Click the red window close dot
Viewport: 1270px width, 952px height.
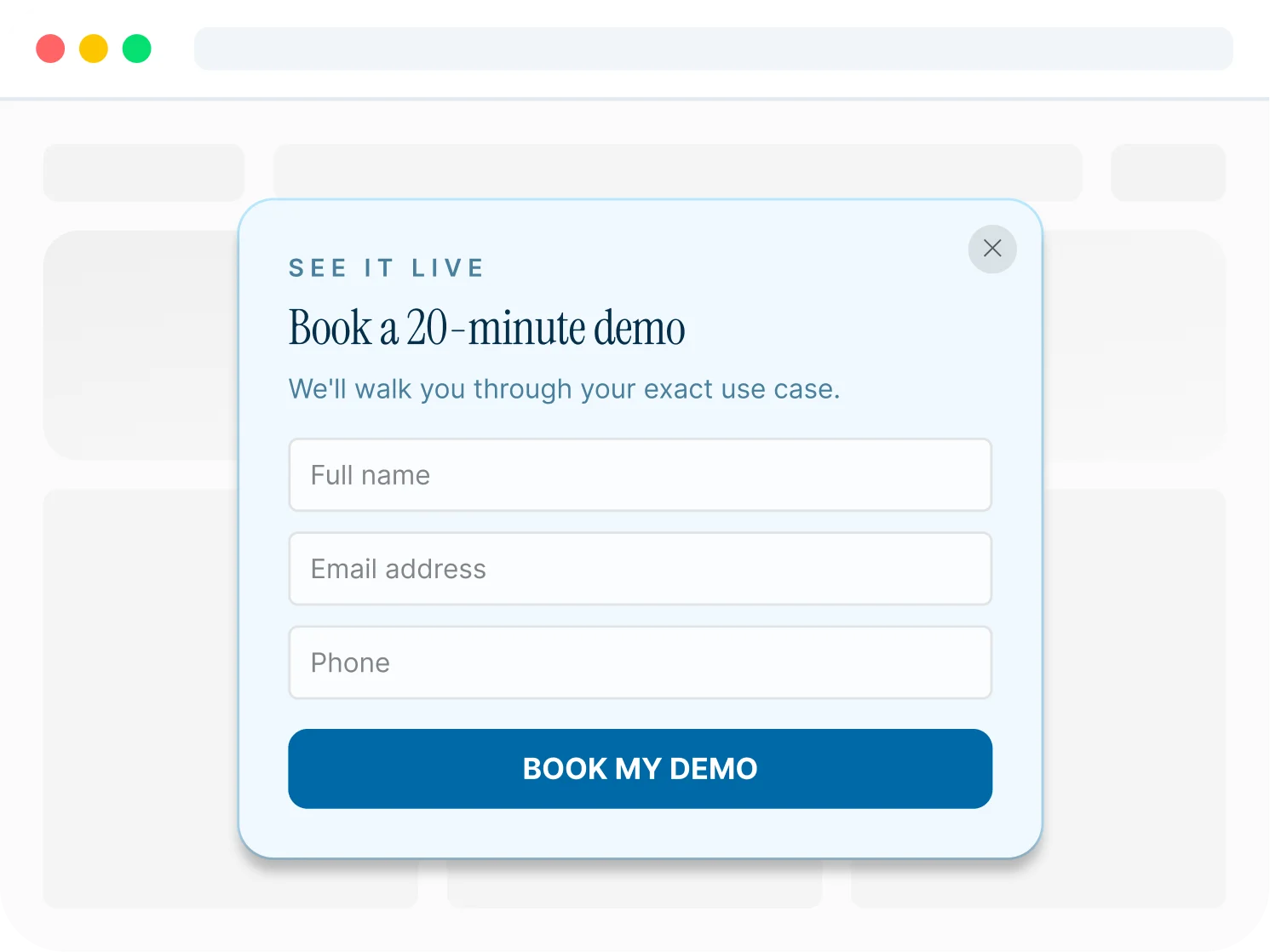(x=50, y=49)
